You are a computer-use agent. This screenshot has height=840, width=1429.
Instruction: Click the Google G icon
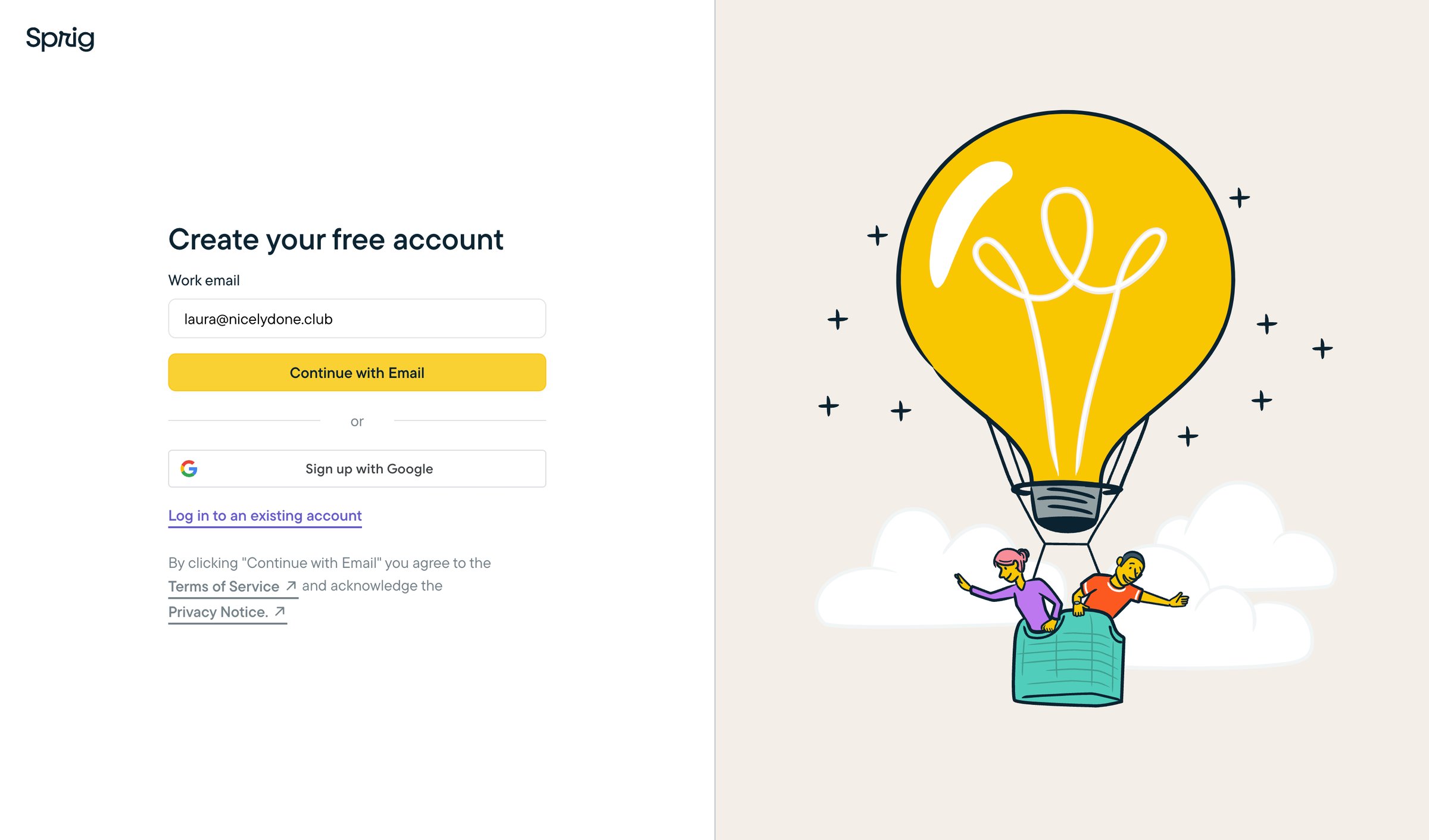189,469
